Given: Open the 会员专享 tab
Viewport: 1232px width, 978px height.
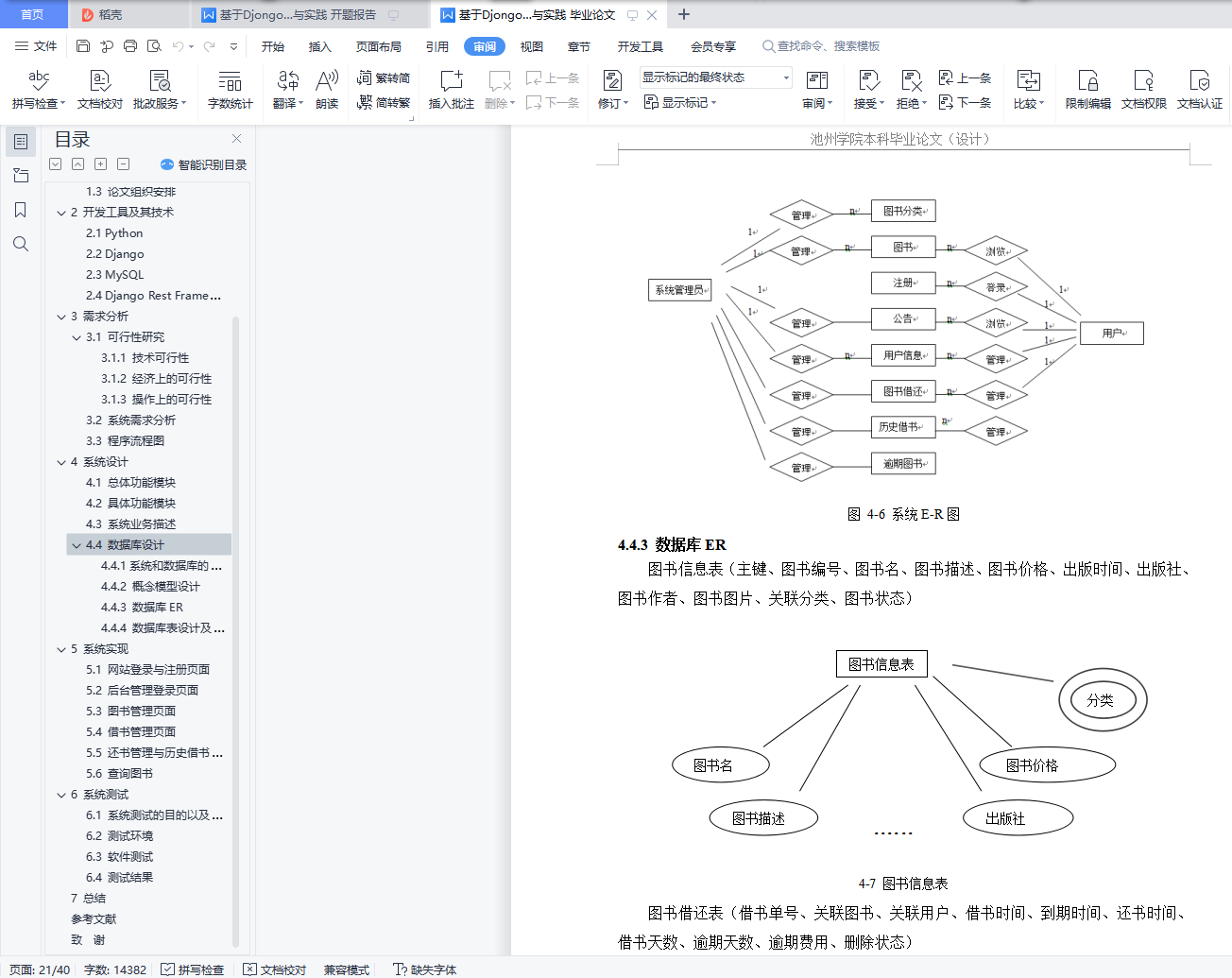Looking at the screenshot, I should pos(713,46).
